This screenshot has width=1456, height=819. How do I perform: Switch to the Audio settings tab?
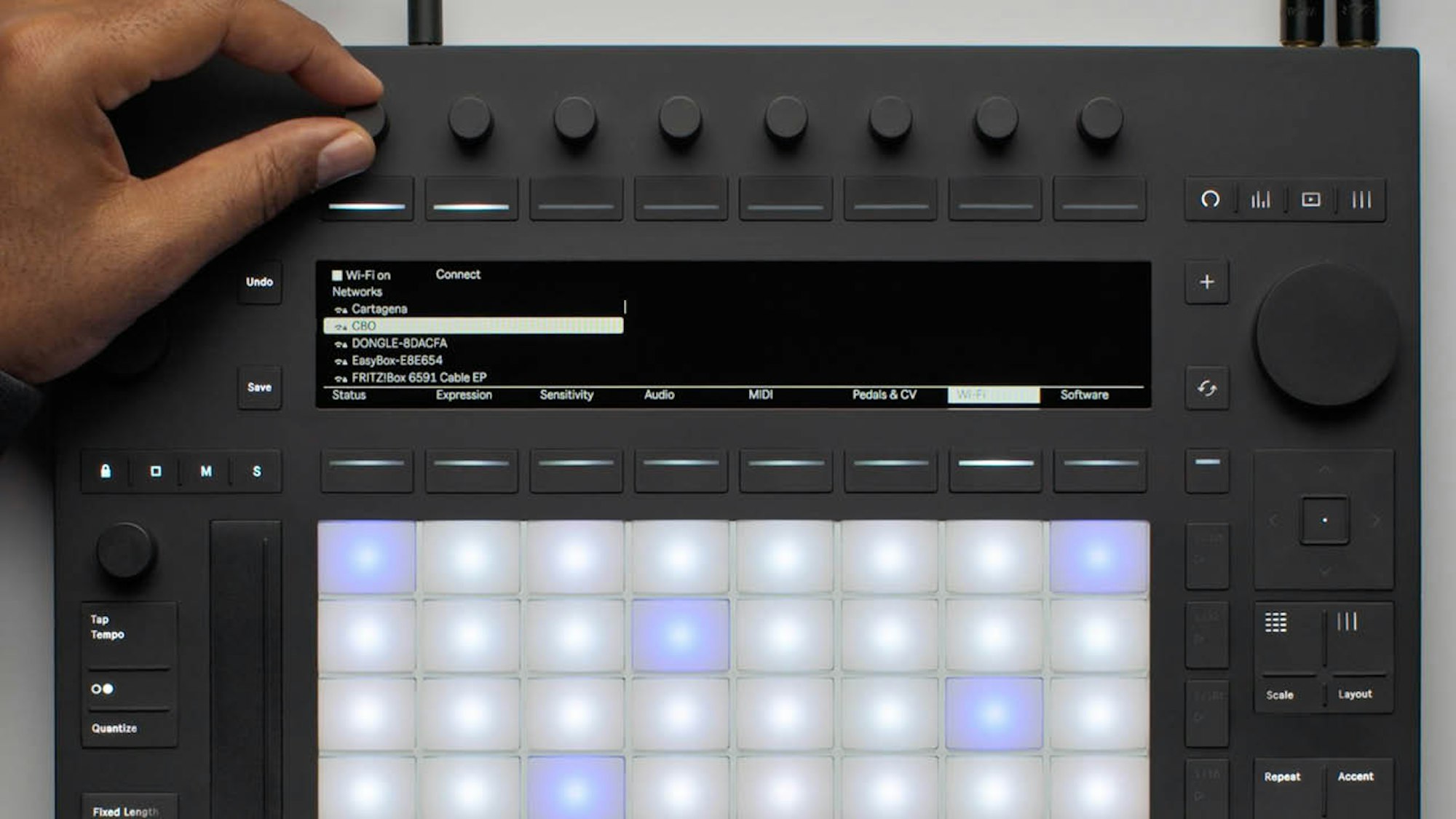click(659, 395)
